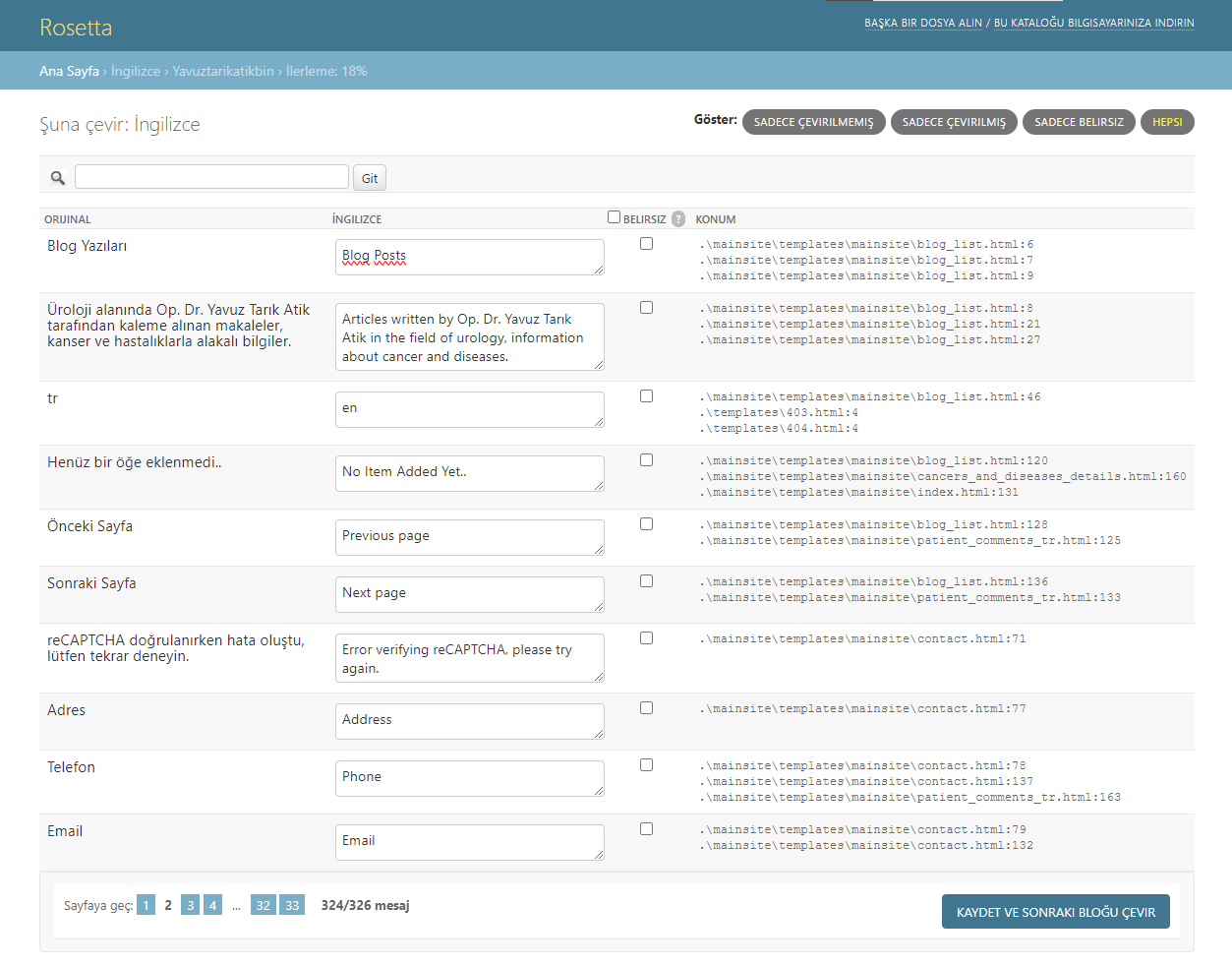This screenshot has height=966, width=1232.
Task: Click the 'Address' translation field
Action: pyautogui.click(x=470, y=721)
